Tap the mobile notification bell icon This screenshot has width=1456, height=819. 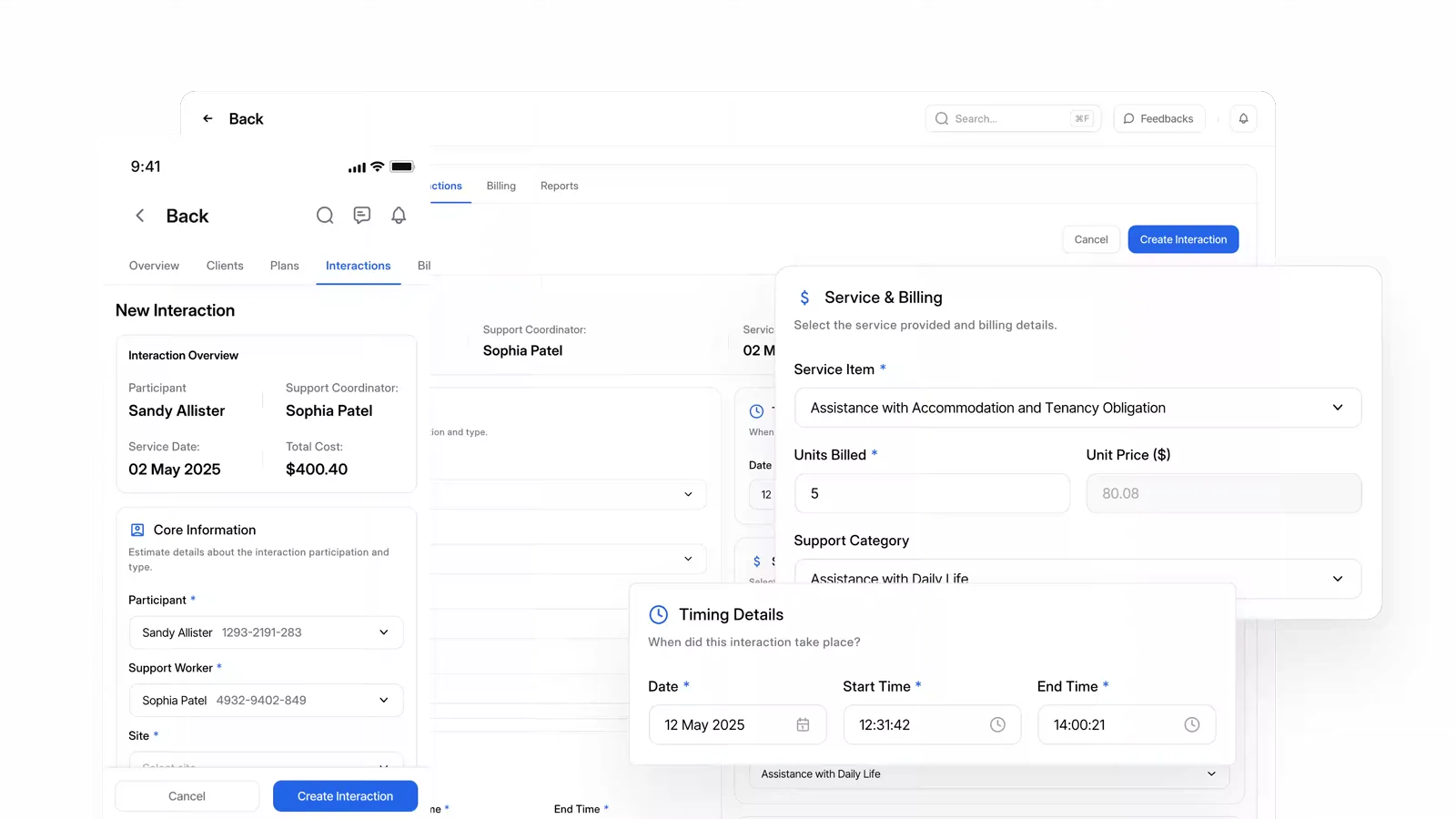pos(399,216)
